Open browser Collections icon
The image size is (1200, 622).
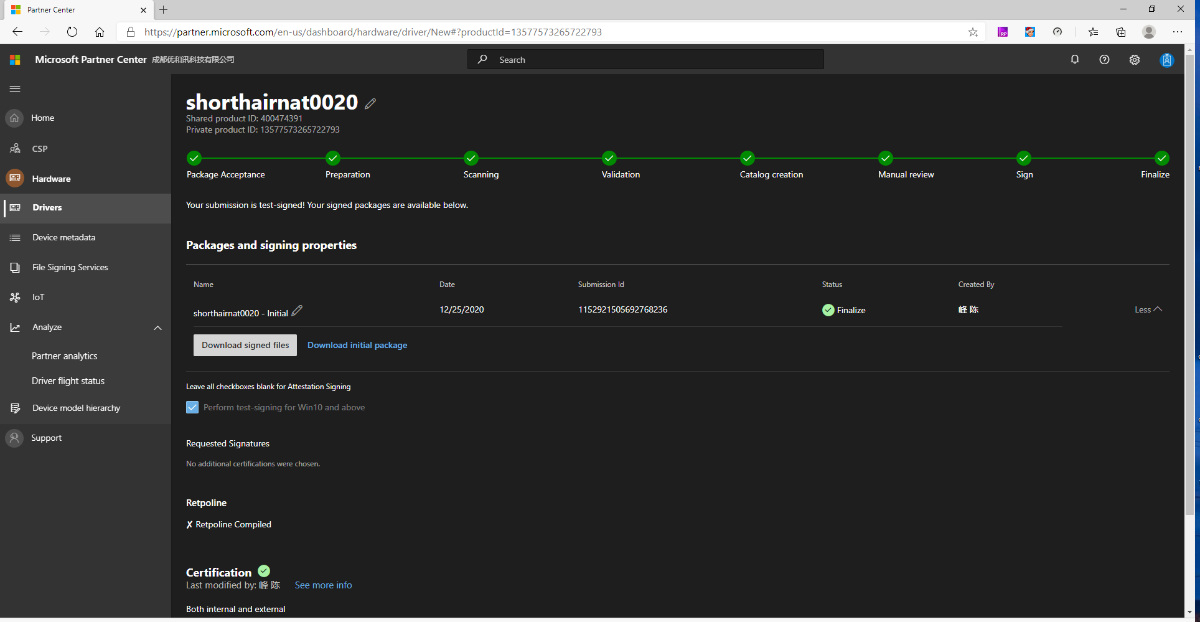(x=1121, y=32)
